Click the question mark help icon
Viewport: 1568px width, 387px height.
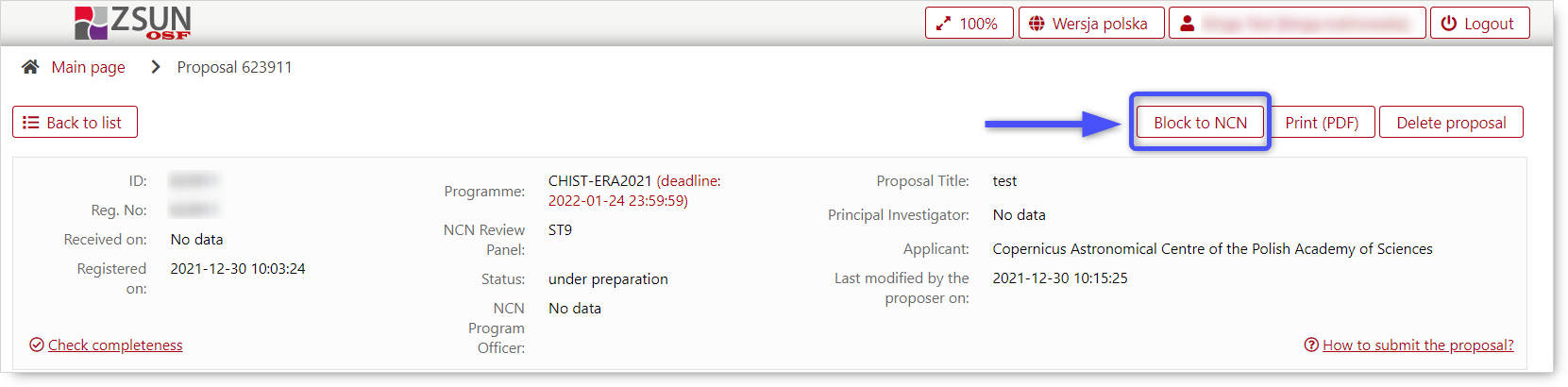1311,345
